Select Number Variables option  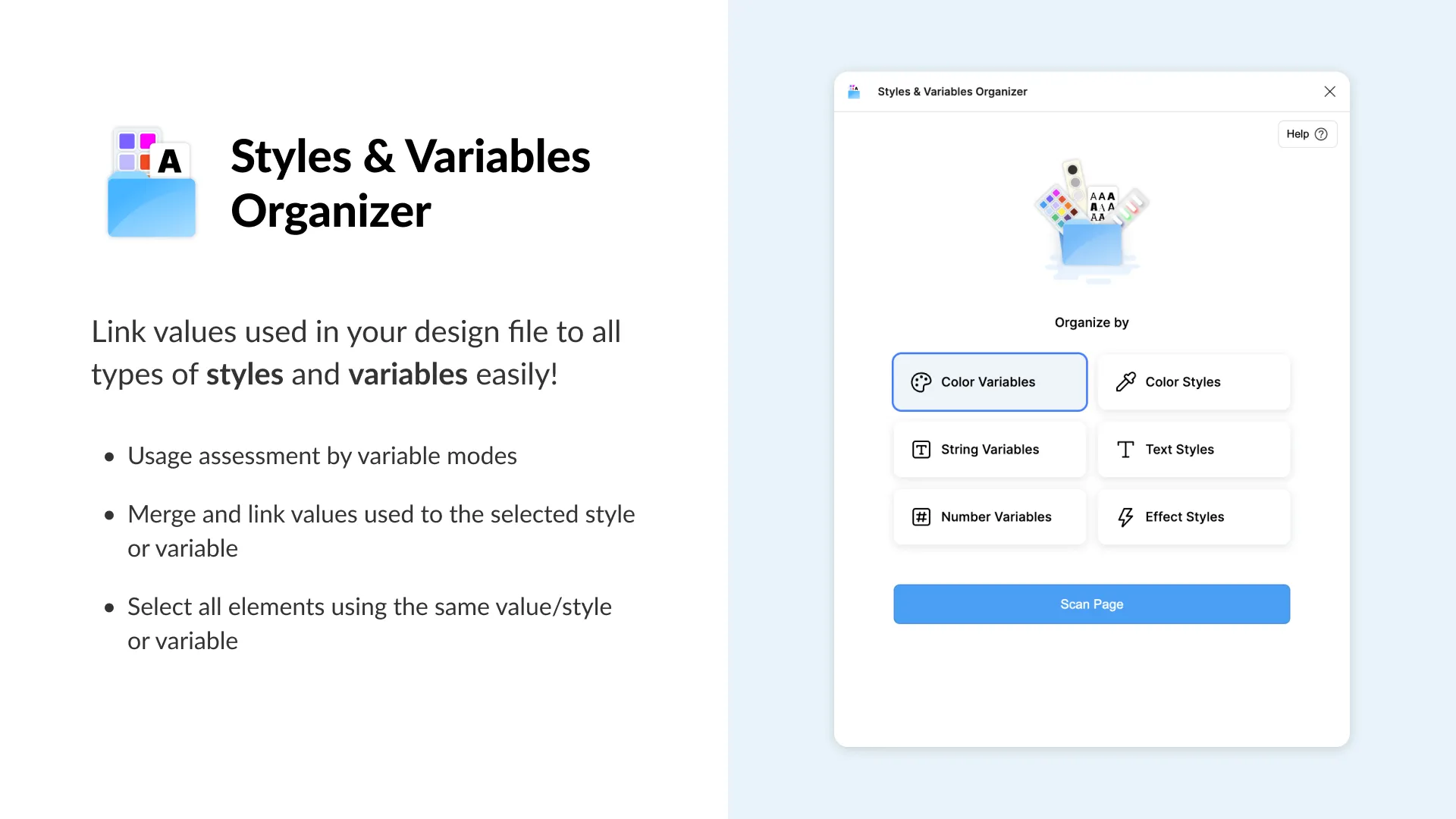[989, 516]
